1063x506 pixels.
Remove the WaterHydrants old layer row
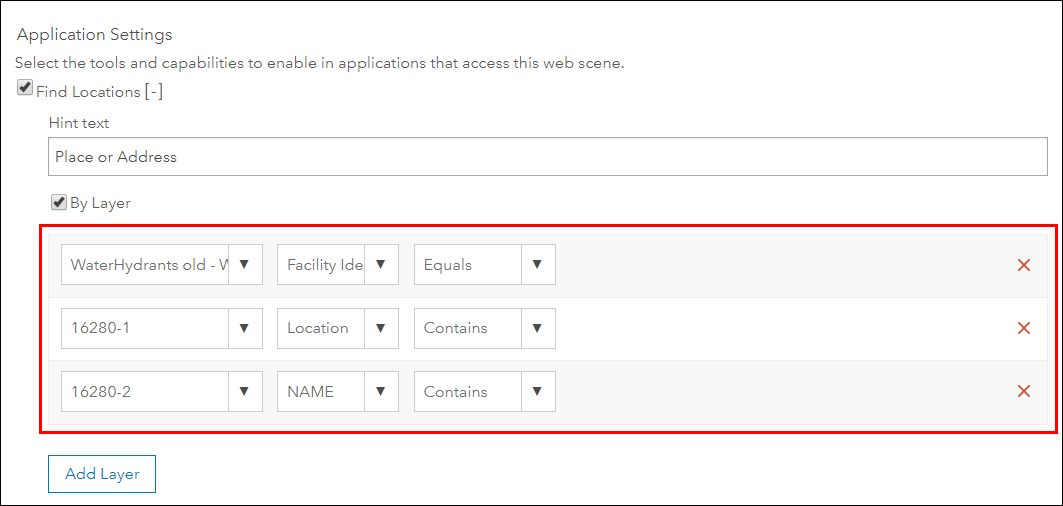1023,265
